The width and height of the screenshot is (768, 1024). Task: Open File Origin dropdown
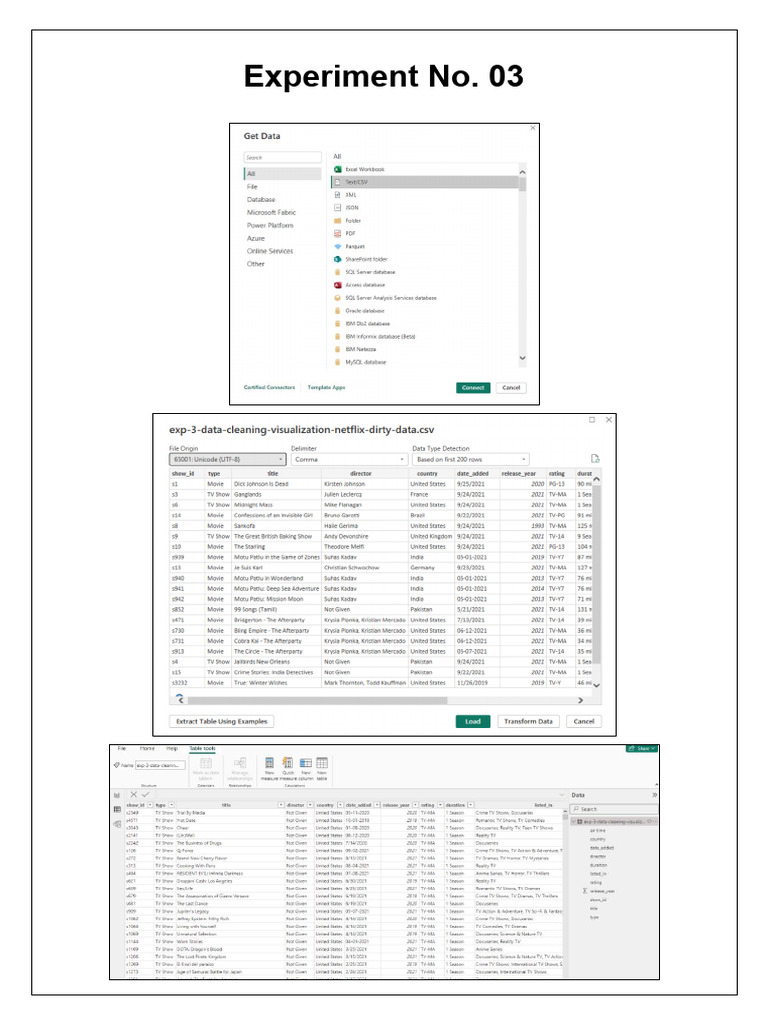(227, 459)
